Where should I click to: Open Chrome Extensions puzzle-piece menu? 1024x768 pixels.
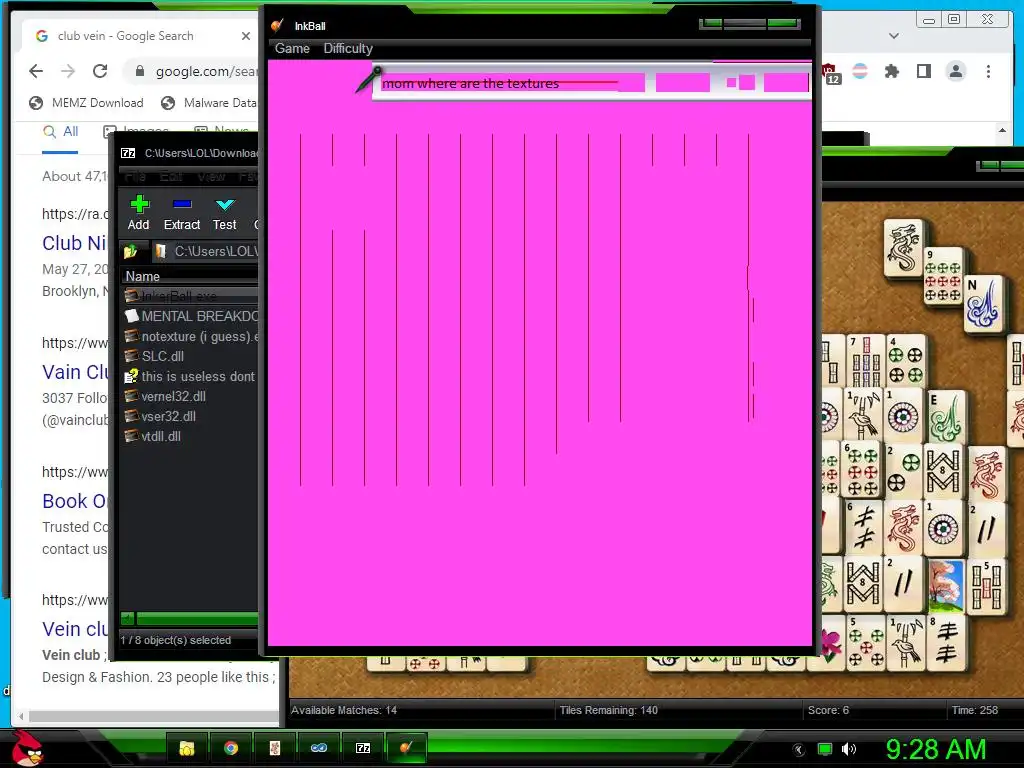pyautogui.click(x=891, y=71)
